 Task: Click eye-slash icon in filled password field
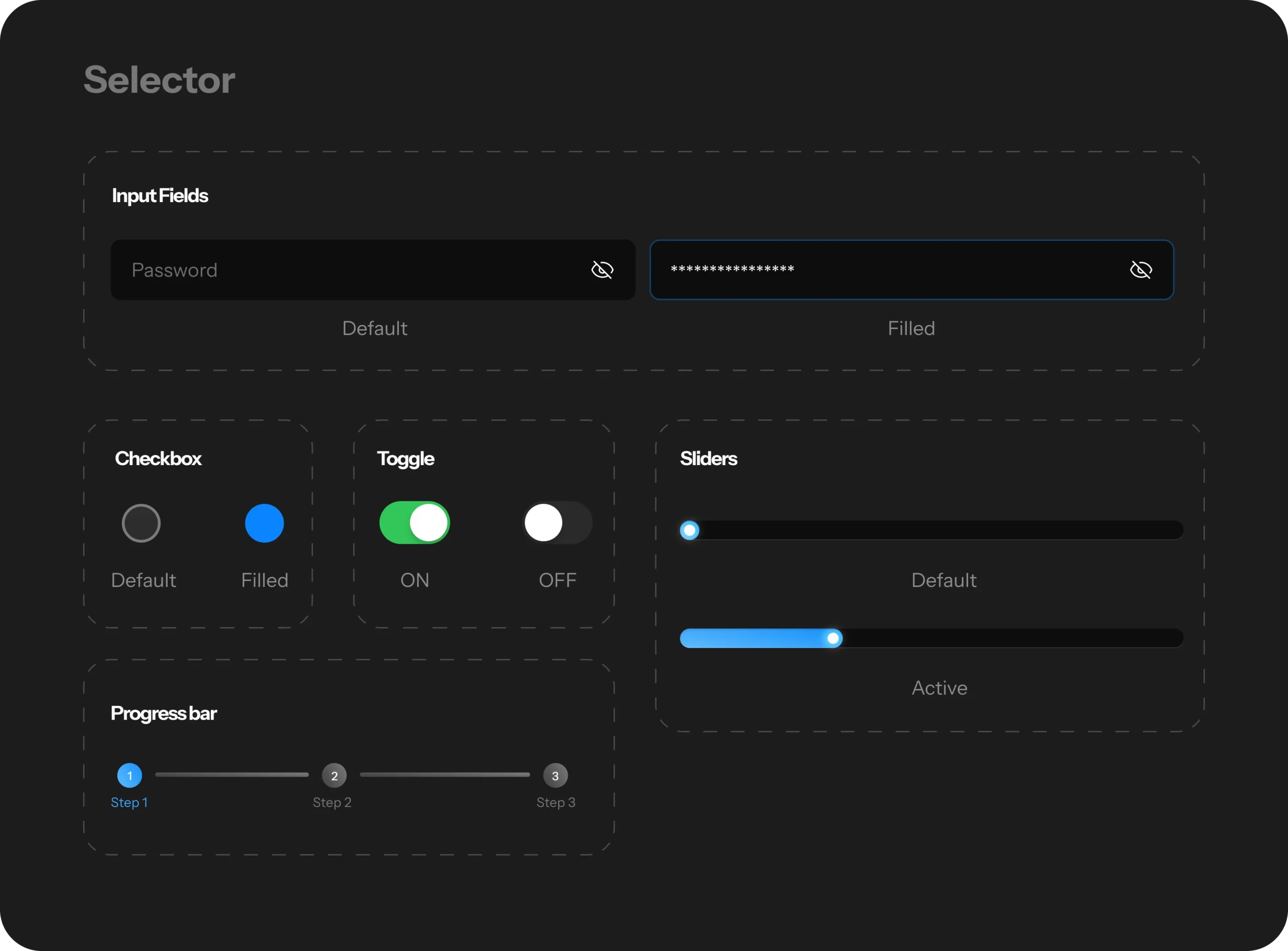pos(1141,270)
